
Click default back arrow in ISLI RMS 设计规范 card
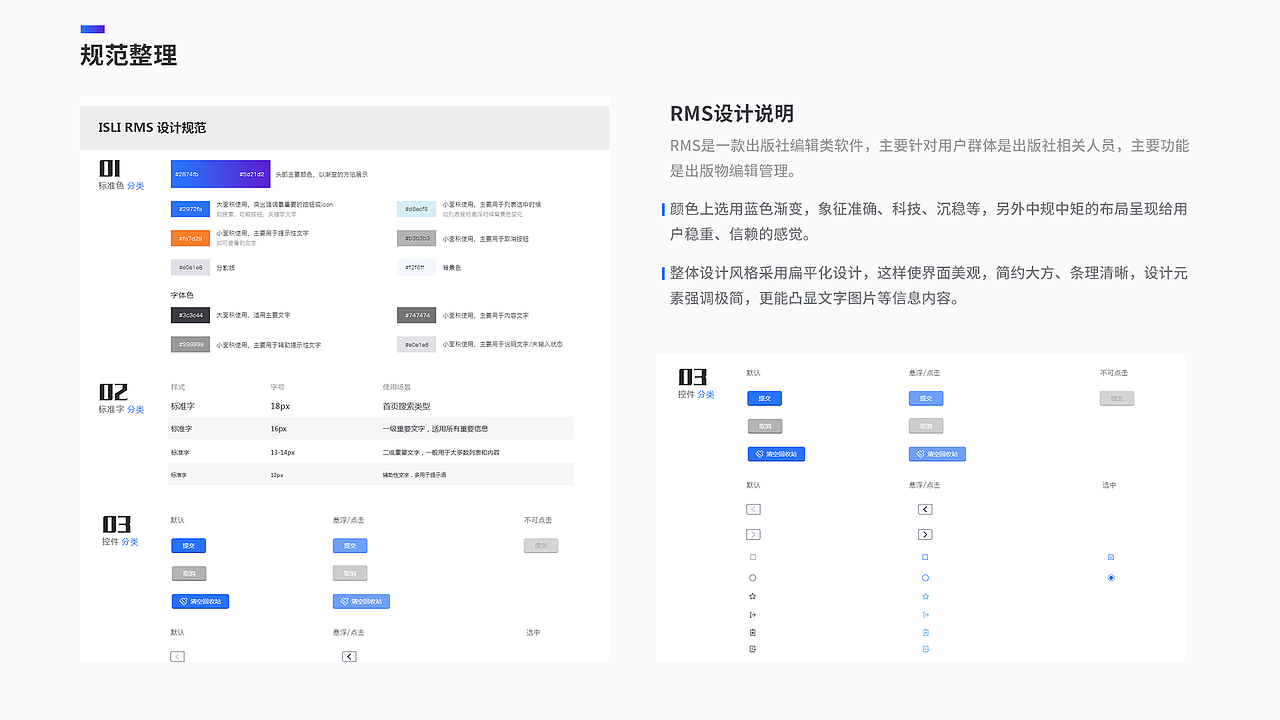pyautogui.click(x=177, y=656)
